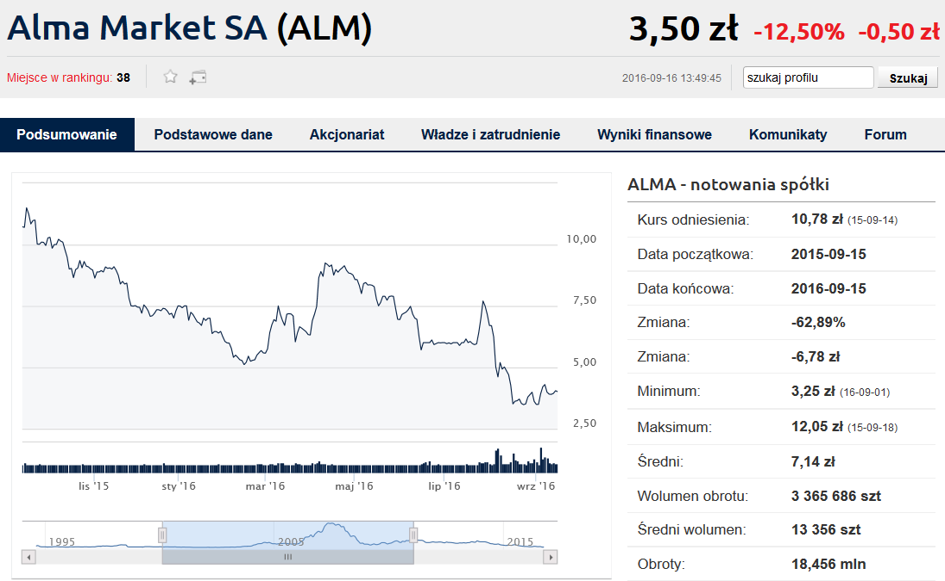The image size is (945, 581).
Task: Focus the szukaj profilu search field
Action: pos(808,78)
